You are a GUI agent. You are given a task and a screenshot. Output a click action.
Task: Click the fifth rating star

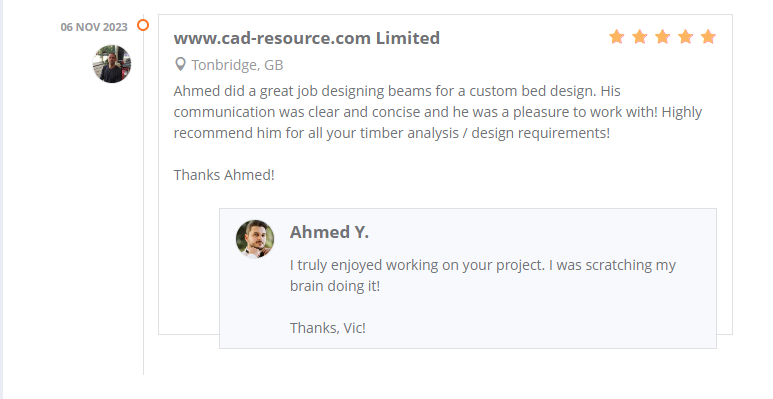click(708, 37)
